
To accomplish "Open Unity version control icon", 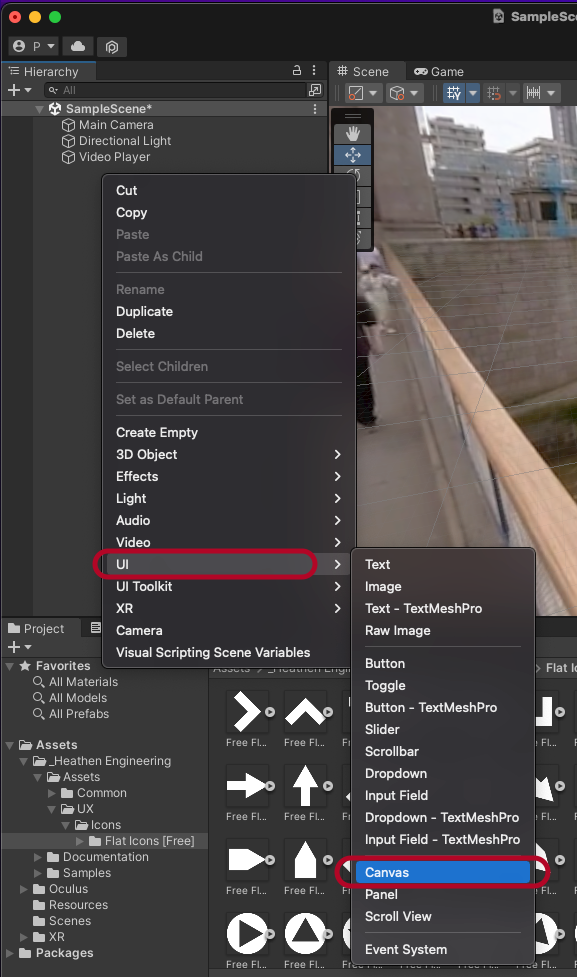I will pyautogui.click(x=112, y=47).
